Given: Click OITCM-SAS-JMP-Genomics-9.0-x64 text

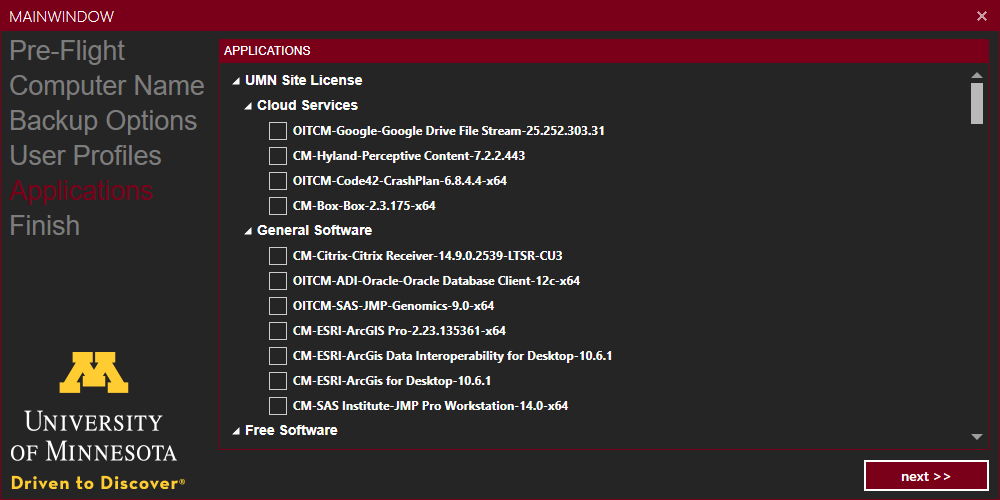Looking at the screenshot, I should coord(393,306).
